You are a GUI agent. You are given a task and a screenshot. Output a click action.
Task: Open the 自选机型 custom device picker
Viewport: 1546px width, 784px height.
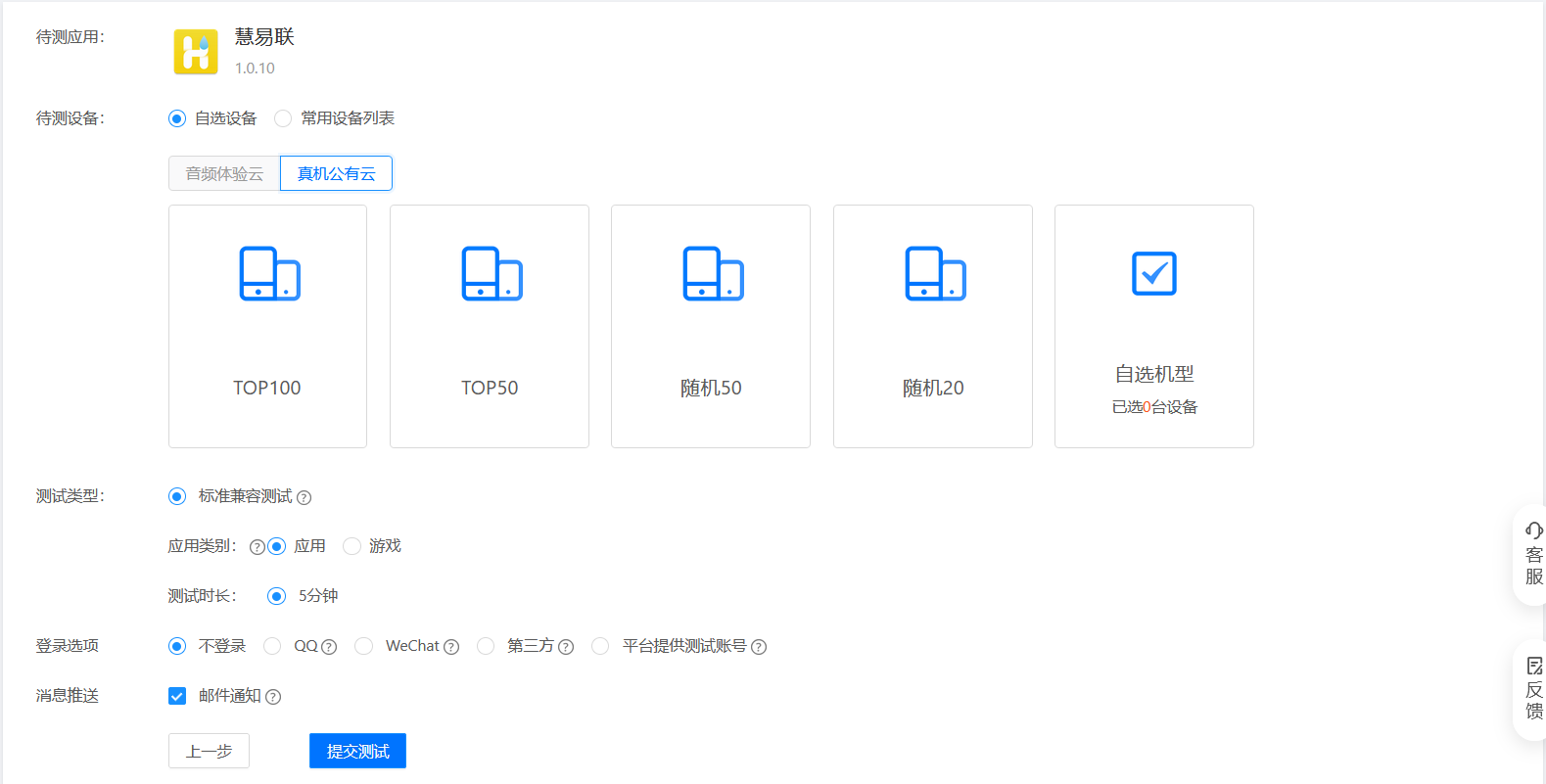coord(1154,326)
